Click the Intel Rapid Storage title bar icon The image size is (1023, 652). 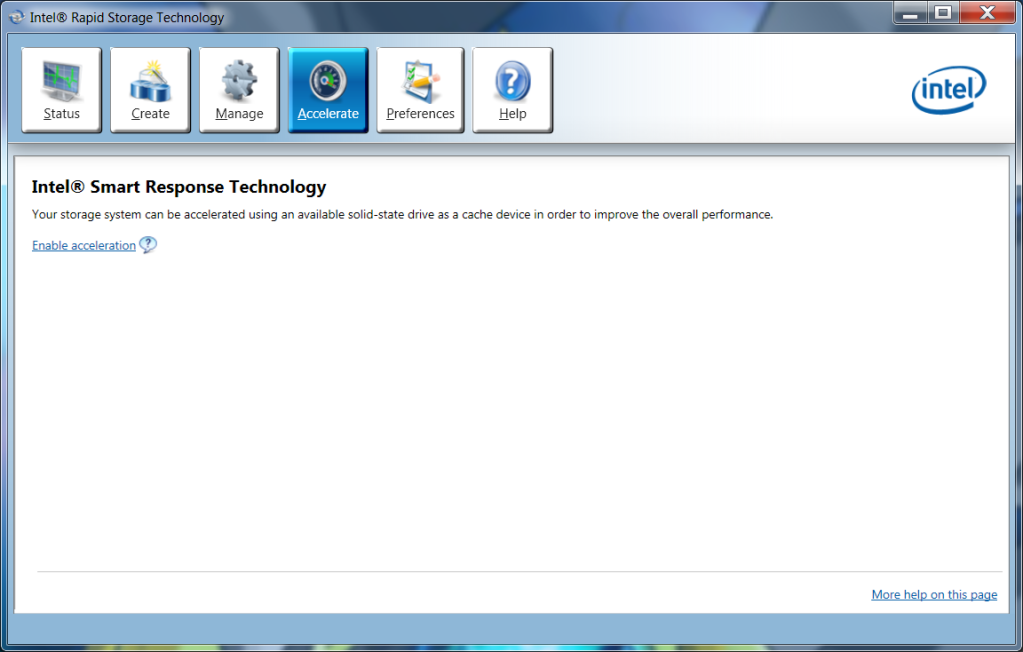pyautogui.click(x=16, y=17)
